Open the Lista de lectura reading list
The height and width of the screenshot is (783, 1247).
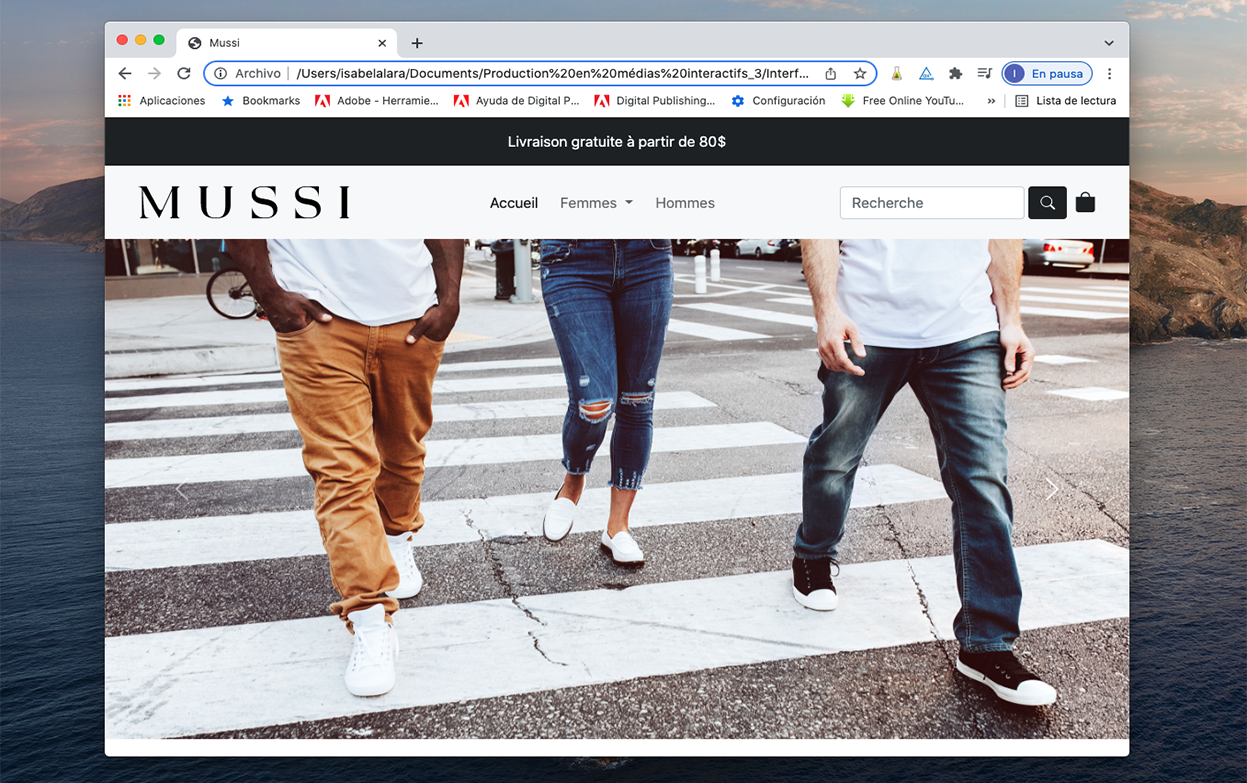[1065, 101]
